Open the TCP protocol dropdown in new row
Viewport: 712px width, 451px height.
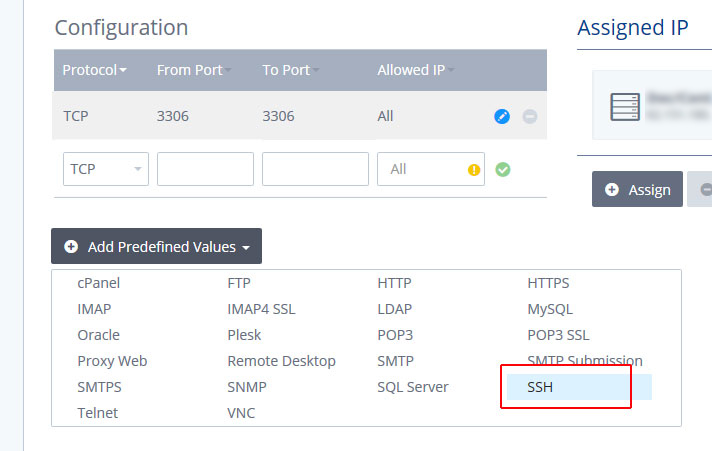pos(106,169)
